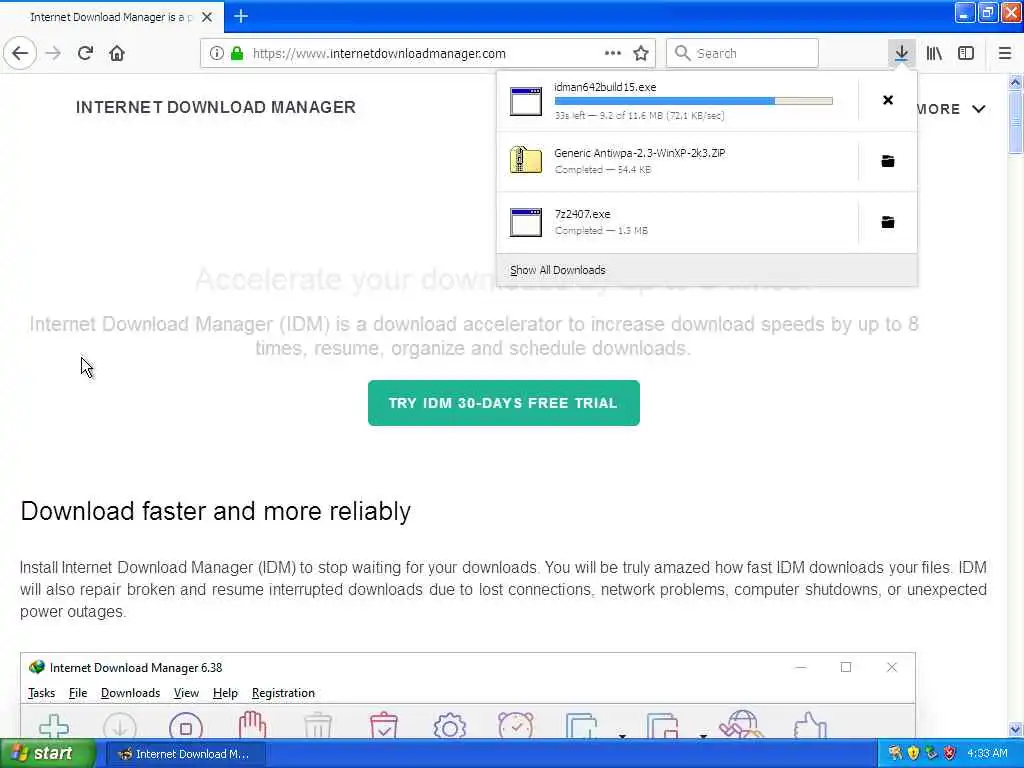
Task: Click the page scrollbar up arrow
Action: (x=1015, y=82)
